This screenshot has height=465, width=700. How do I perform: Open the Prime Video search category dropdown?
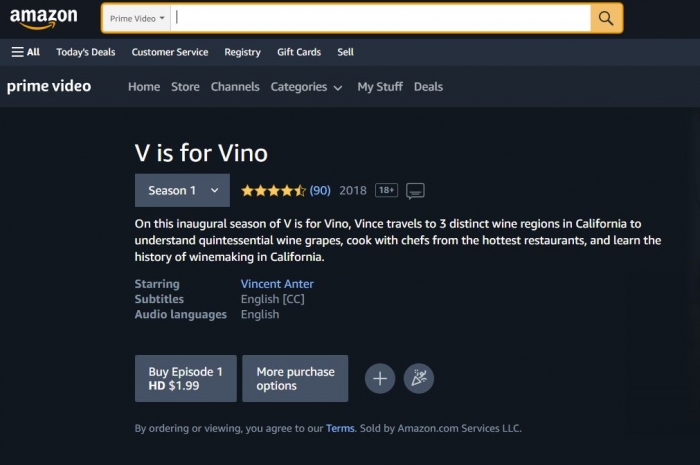coord(137,18)
